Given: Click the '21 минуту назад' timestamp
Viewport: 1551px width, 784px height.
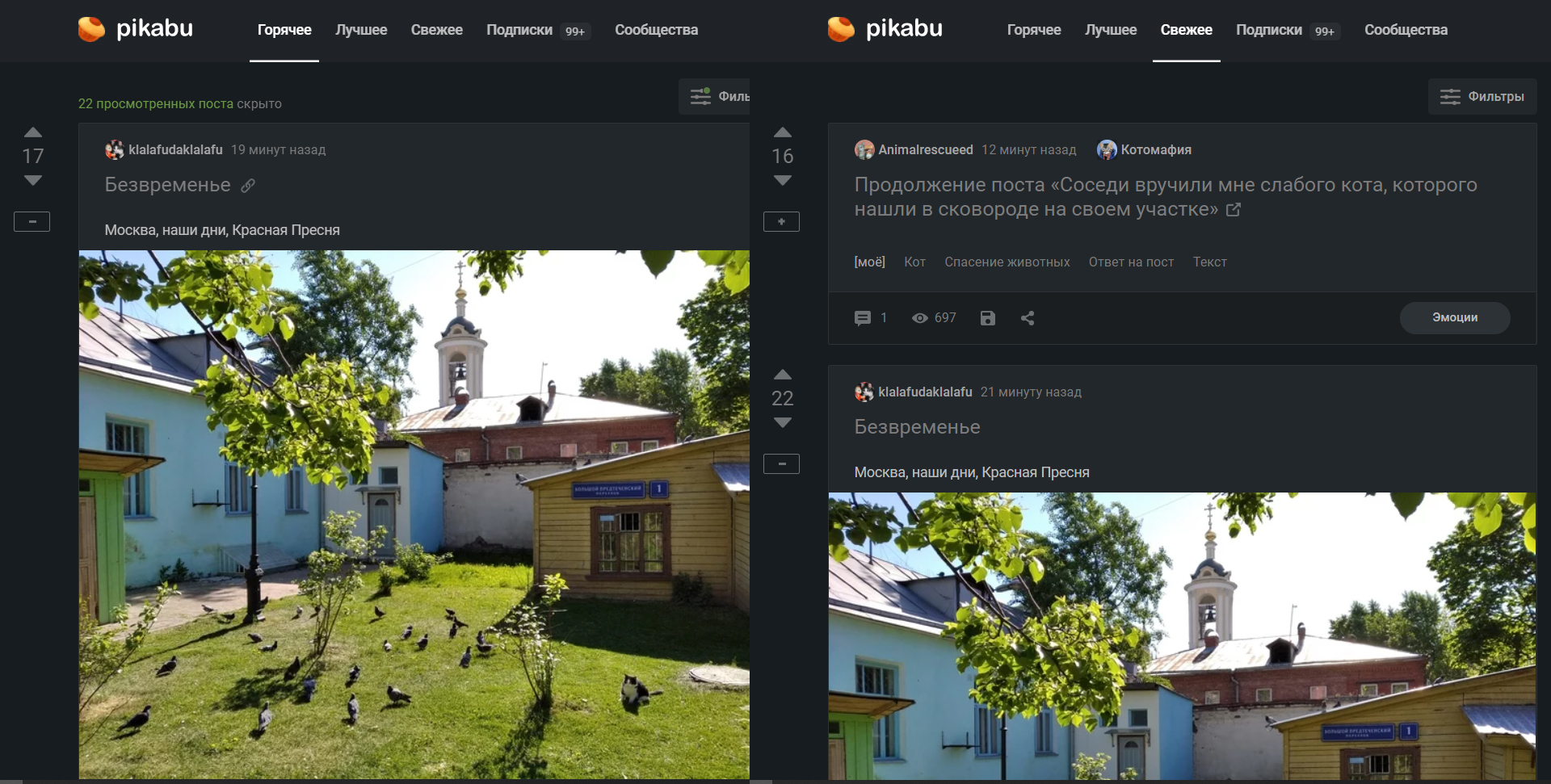Looking at the screenshot, I should coord(1031,392).
